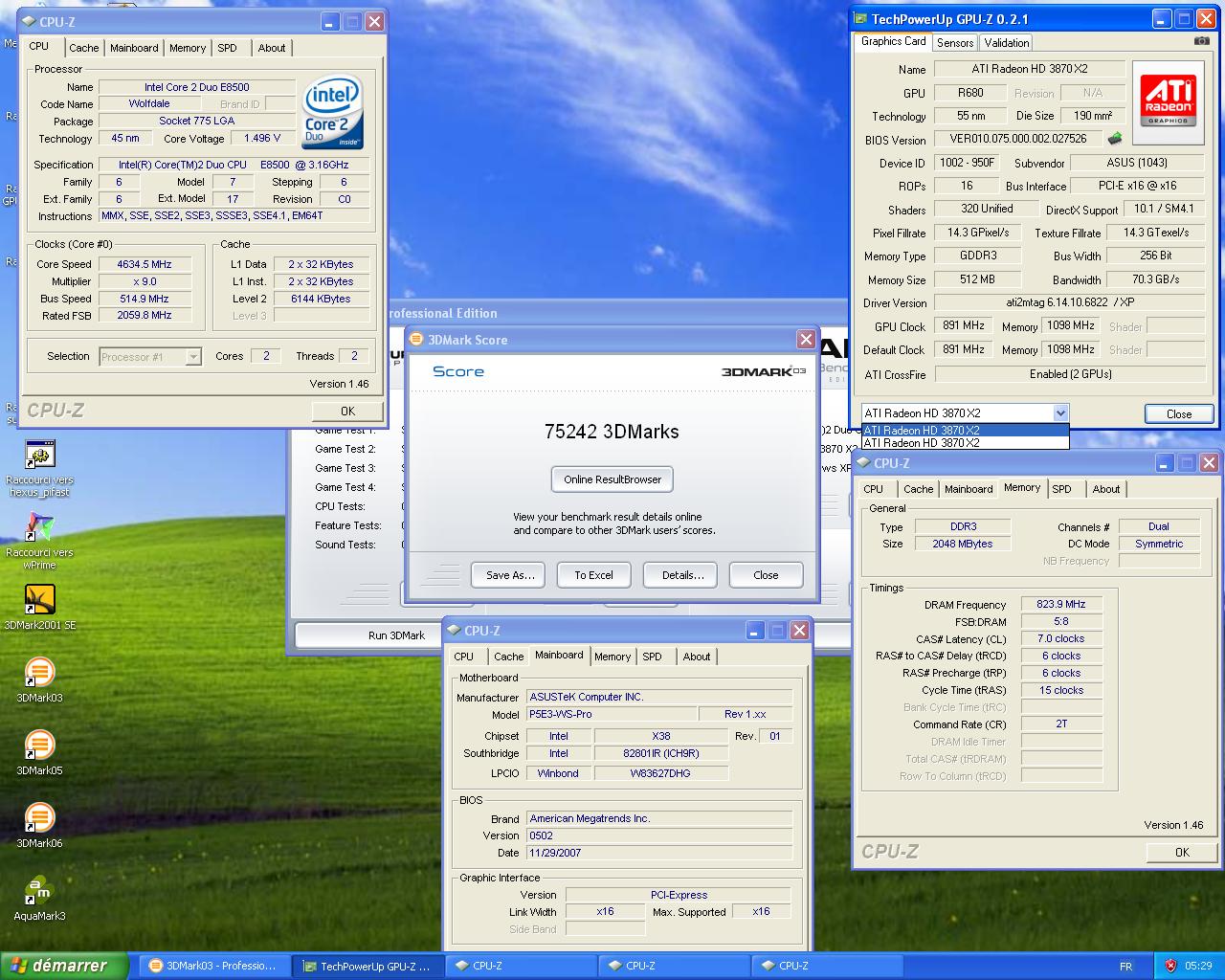Select second ATI Radeon HD 3870 X2 entry
The width and height of the screenshot is (1225, 980).
click(965, 443)
